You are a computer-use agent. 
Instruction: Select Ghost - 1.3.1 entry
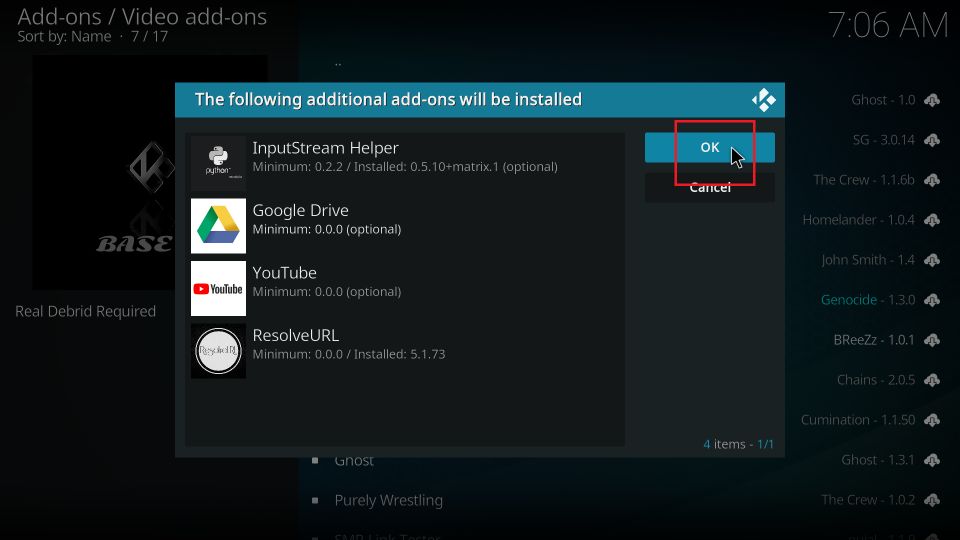877,460
